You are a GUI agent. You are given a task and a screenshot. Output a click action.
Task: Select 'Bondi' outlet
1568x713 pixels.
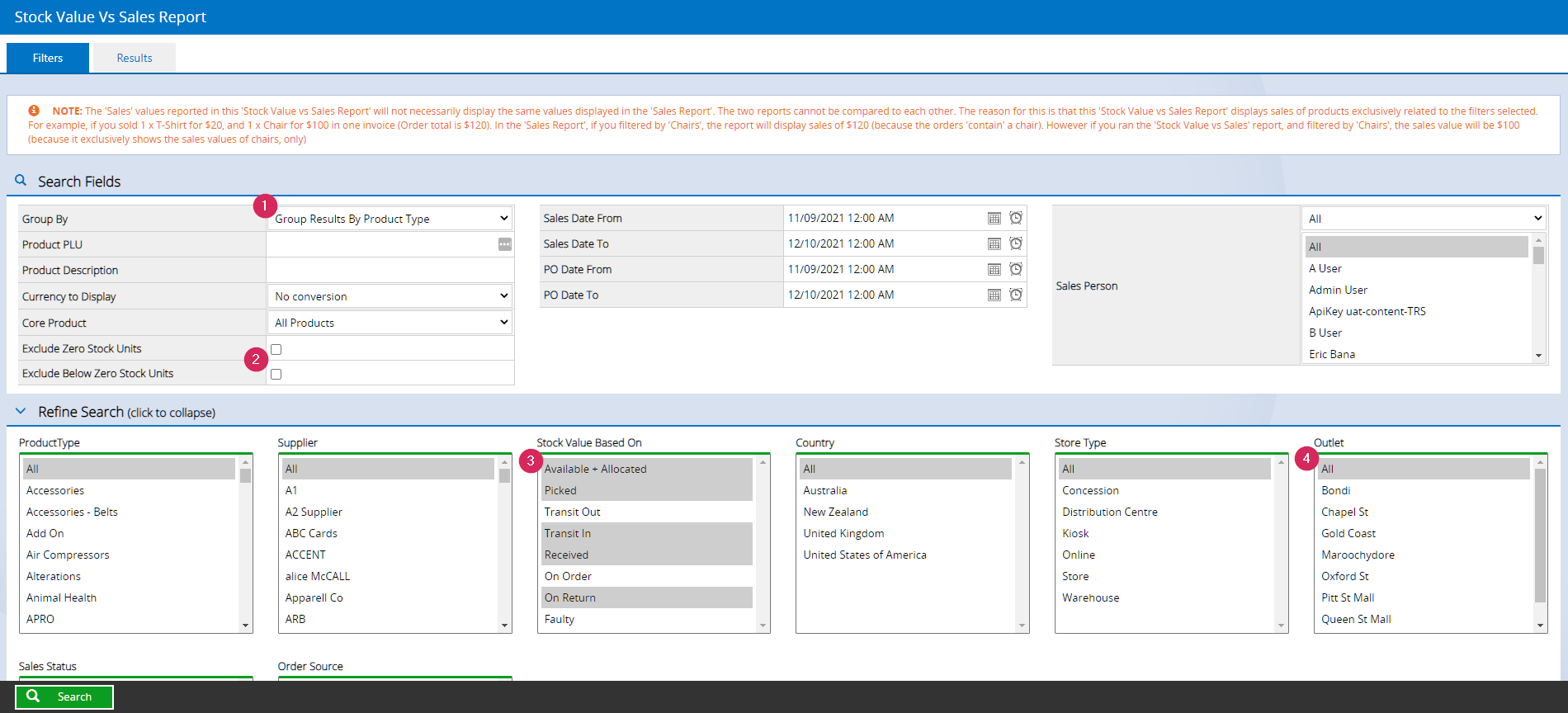tap(1424, 490)
